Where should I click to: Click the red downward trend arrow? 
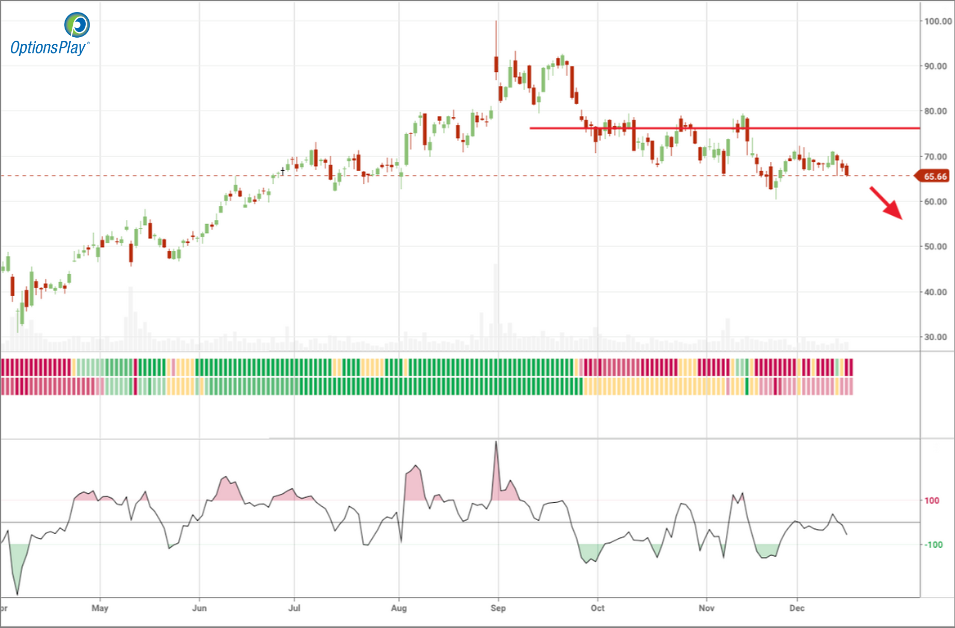coord(890,203)
